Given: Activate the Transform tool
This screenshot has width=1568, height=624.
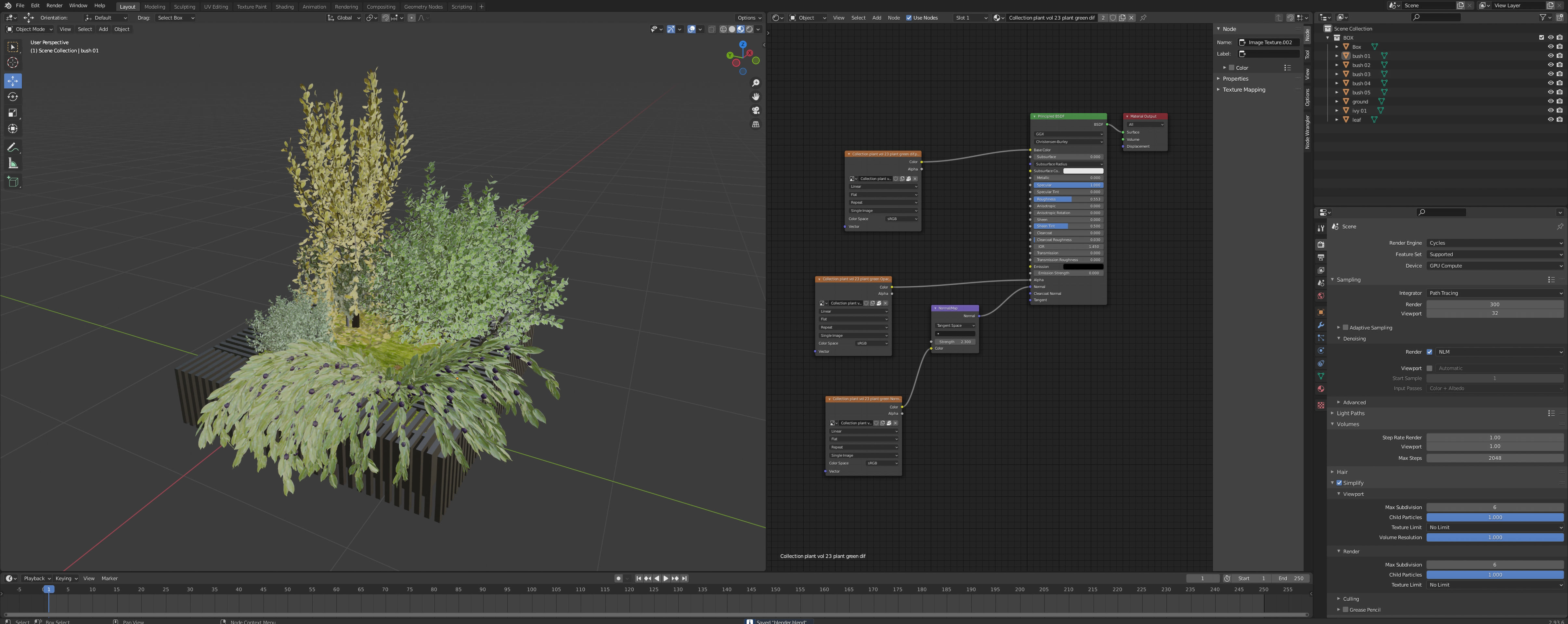Looking at the screenshot, I should point(13,128).
